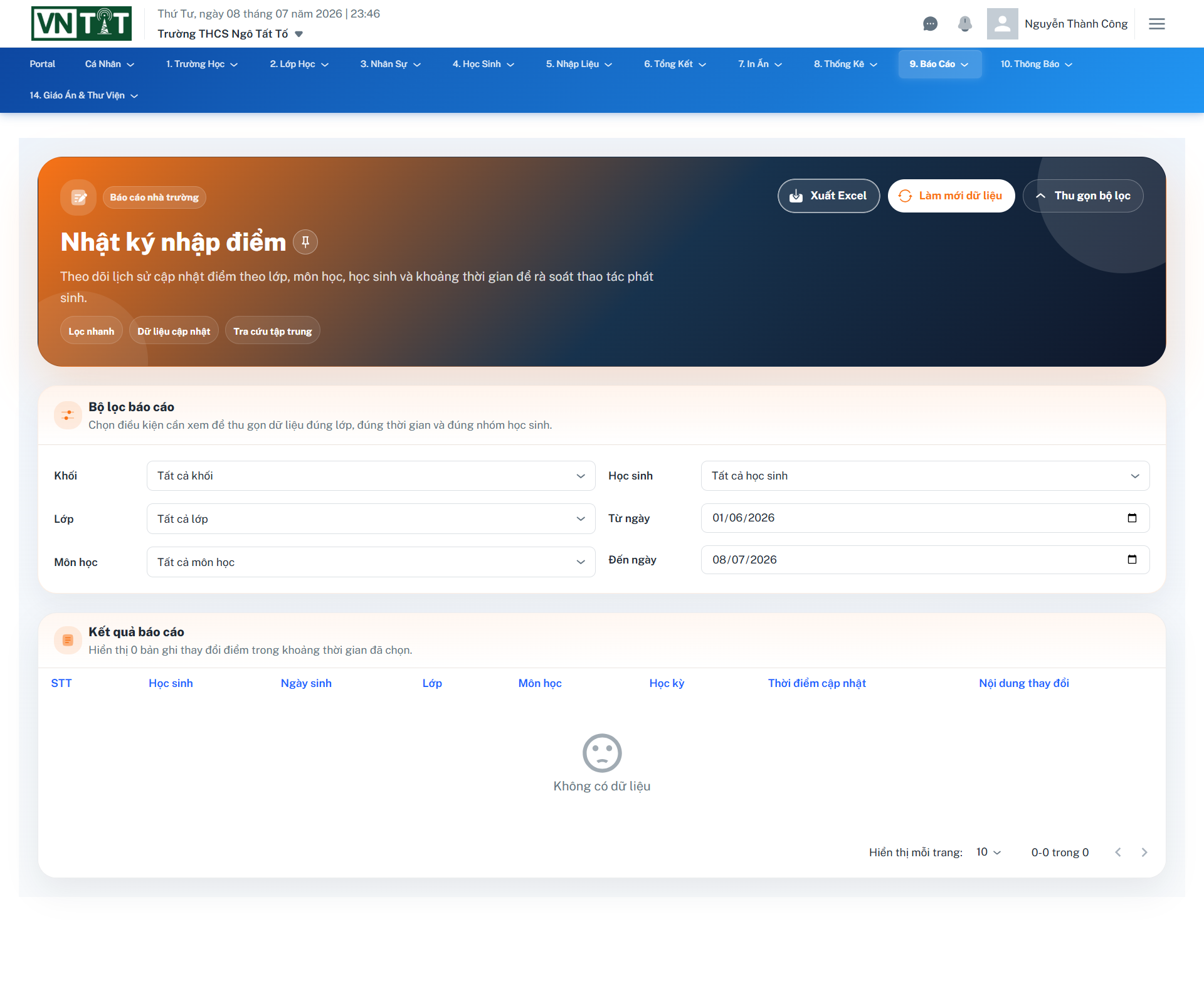Go to the next results page arrow

tap(1144, 852)
